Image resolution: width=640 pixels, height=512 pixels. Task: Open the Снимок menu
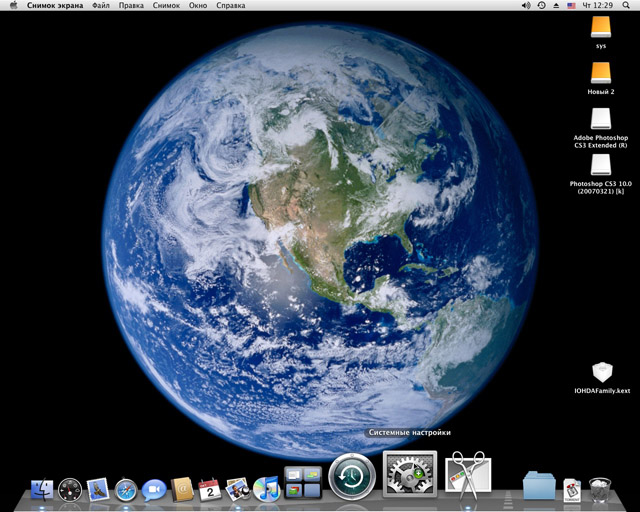point(166,6)
